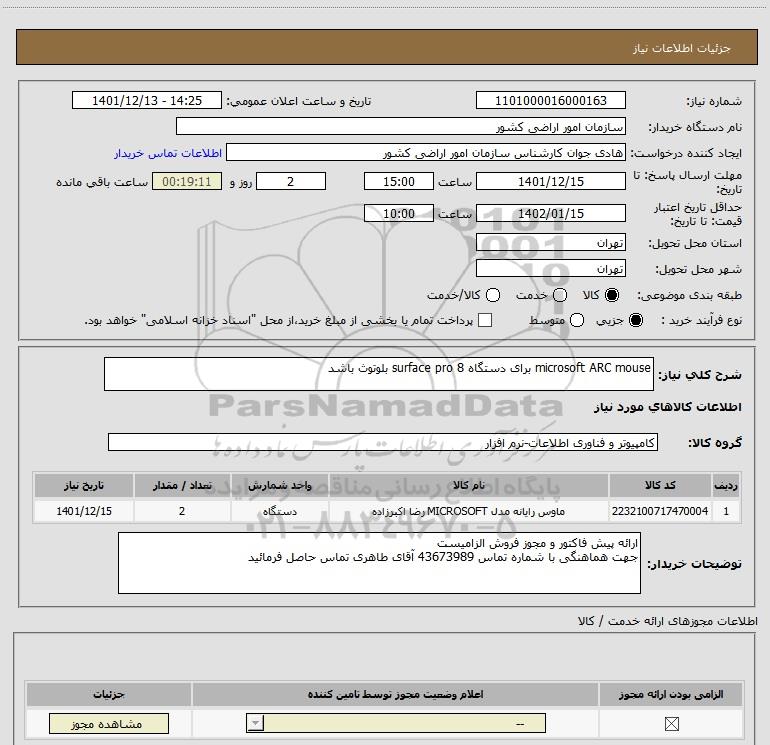The height and width of the screenshot is (745, 770).
Task: Click the جزئیات اطلاعات نیاز page title
Action: 682,48
